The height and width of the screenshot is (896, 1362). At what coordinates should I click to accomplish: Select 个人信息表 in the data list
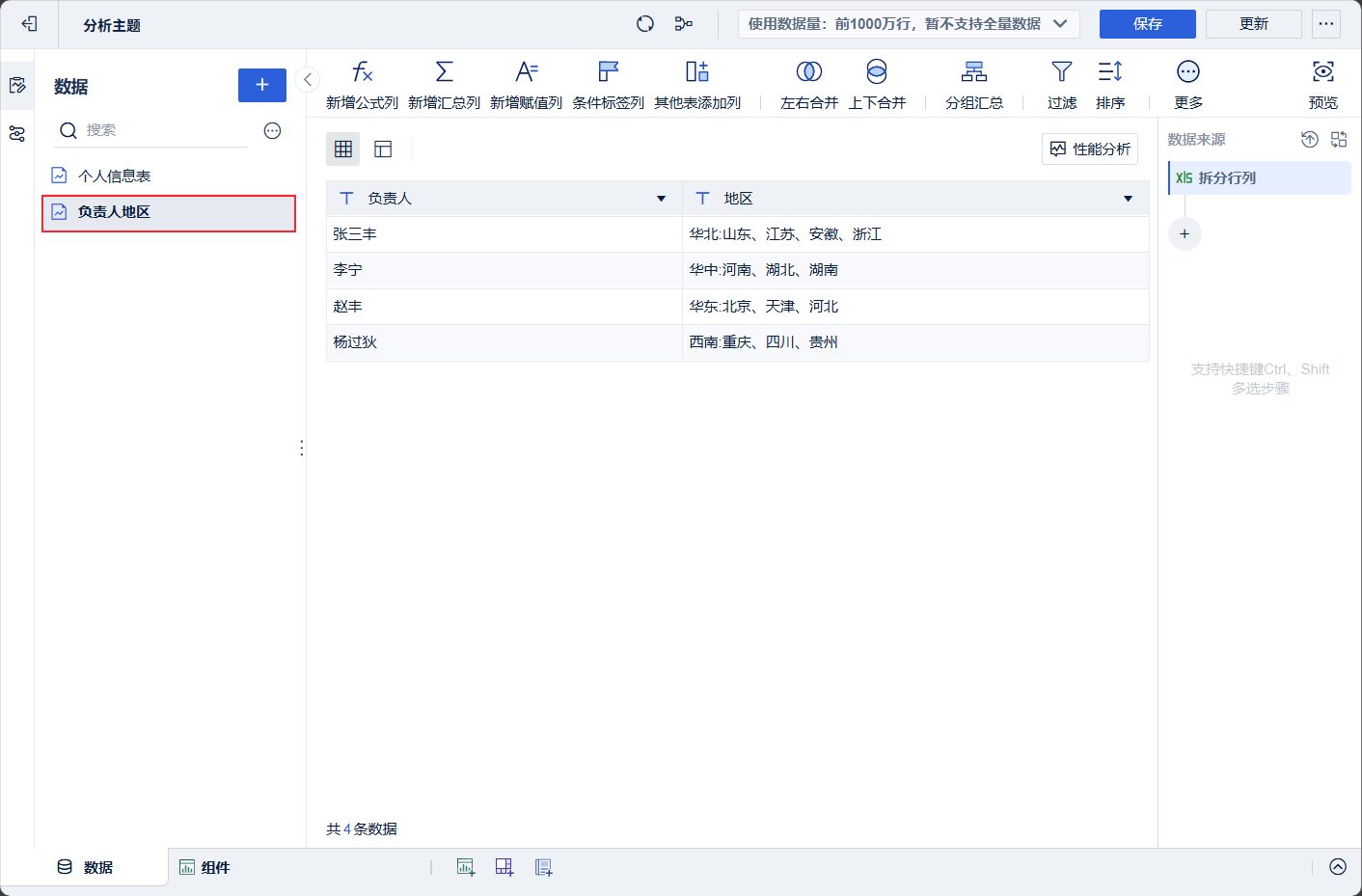[x=169, y=176]
